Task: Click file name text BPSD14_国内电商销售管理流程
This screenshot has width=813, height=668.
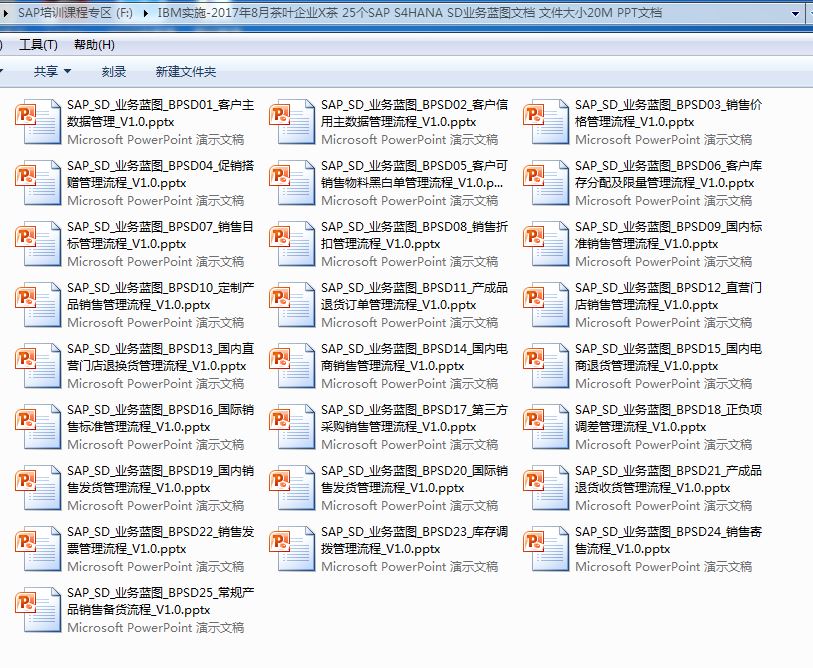Action: click(x=414, y=357)
